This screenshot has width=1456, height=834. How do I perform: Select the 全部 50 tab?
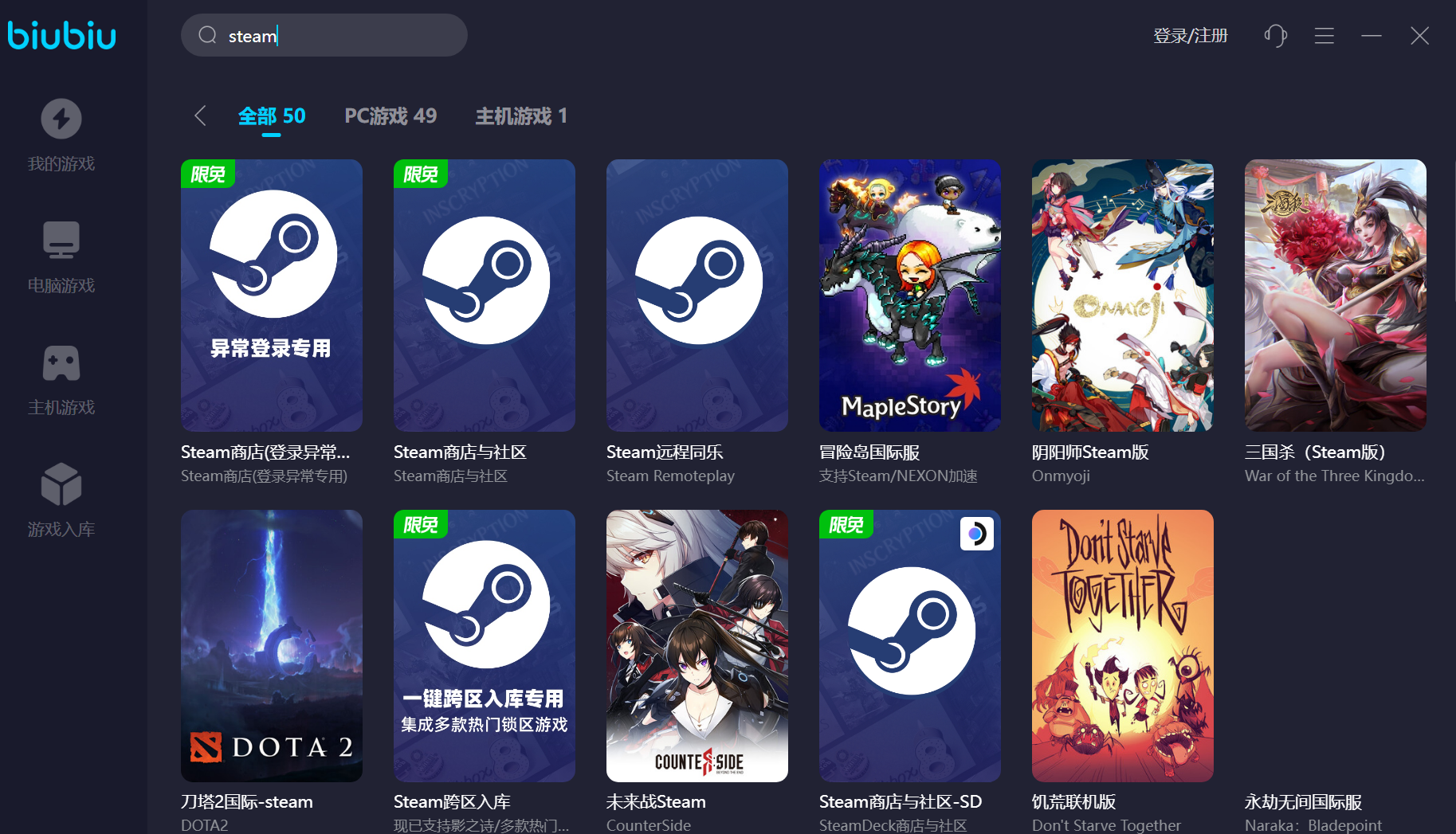[272, 116]
